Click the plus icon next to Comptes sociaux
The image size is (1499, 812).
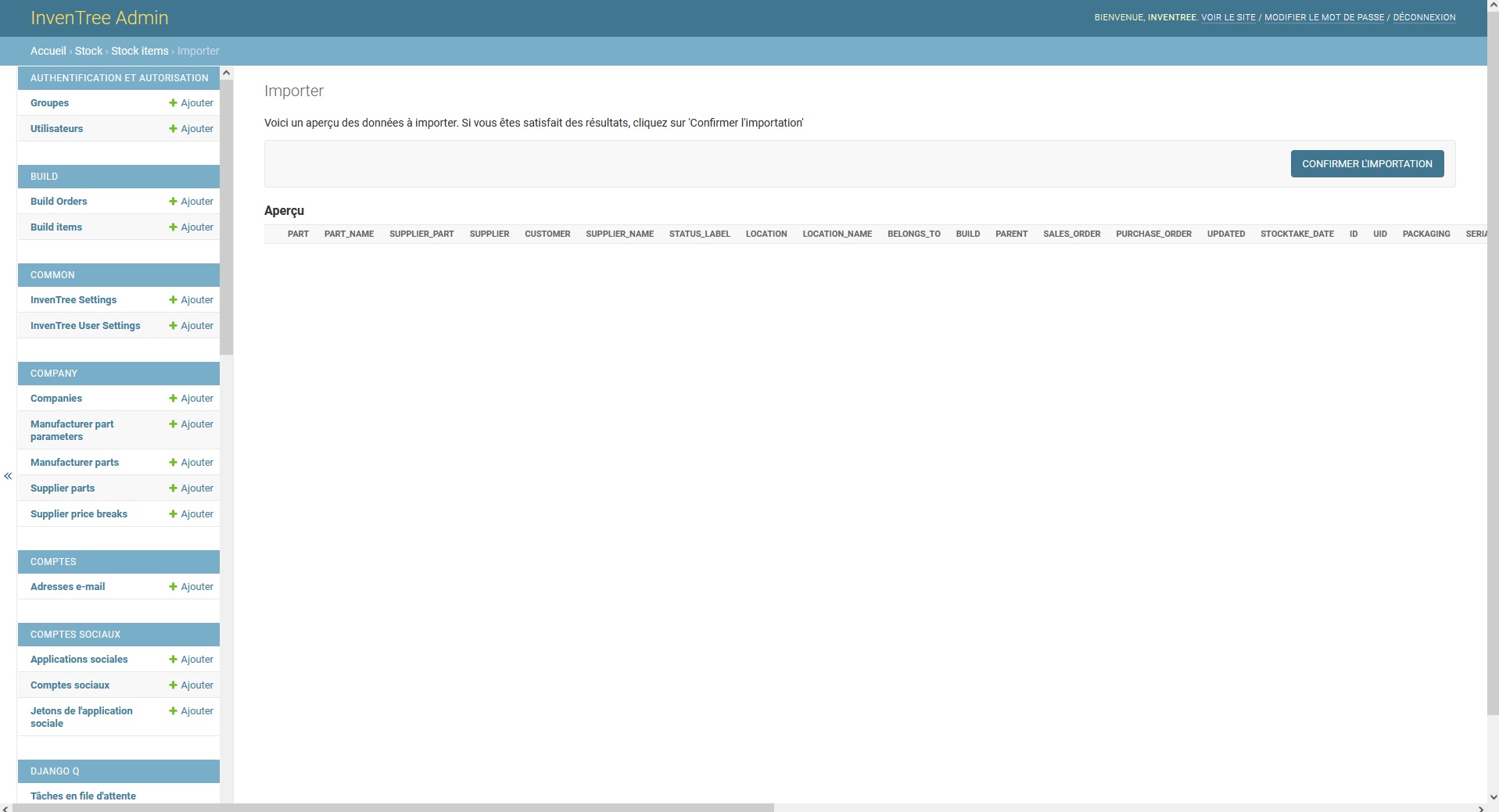tap(173, 685)
